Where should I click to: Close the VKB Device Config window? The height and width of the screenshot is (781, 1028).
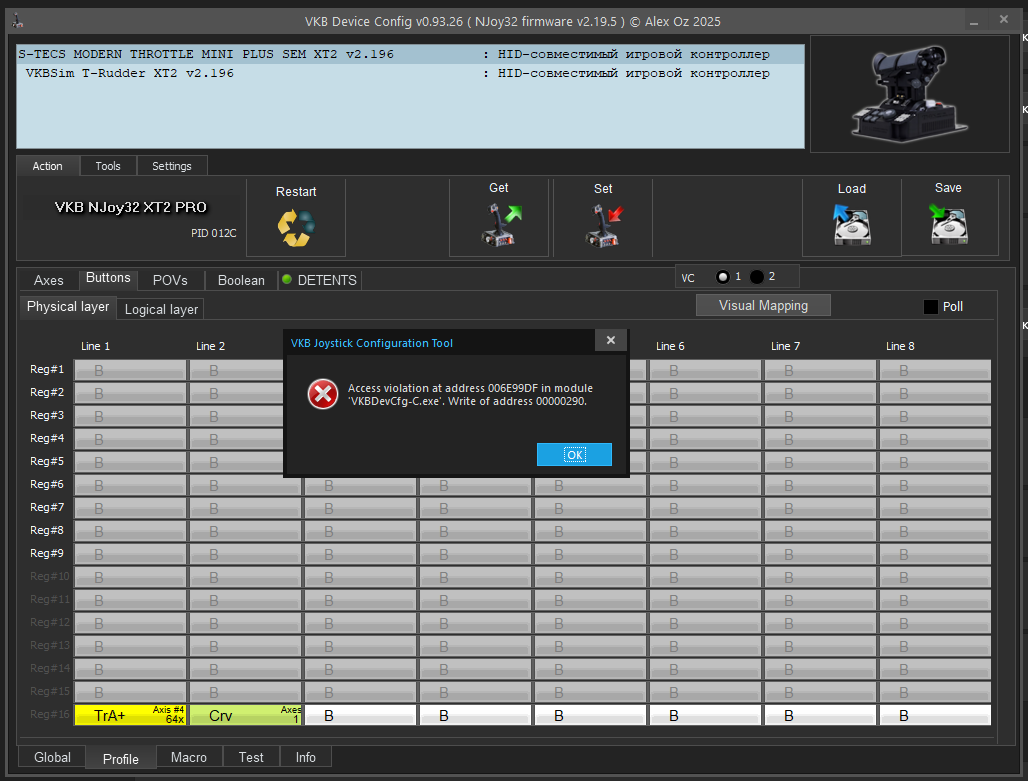pyautogui.click(x=1004, y=20)
